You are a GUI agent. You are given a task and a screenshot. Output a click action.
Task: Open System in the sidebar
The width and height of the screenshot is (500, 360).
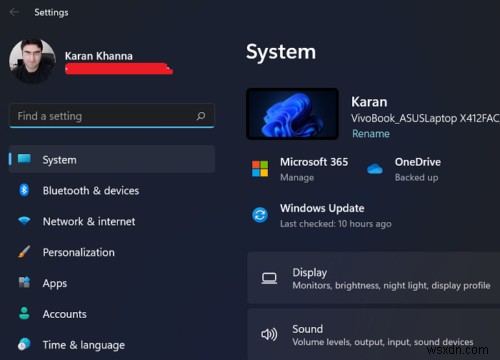[112, 159]
